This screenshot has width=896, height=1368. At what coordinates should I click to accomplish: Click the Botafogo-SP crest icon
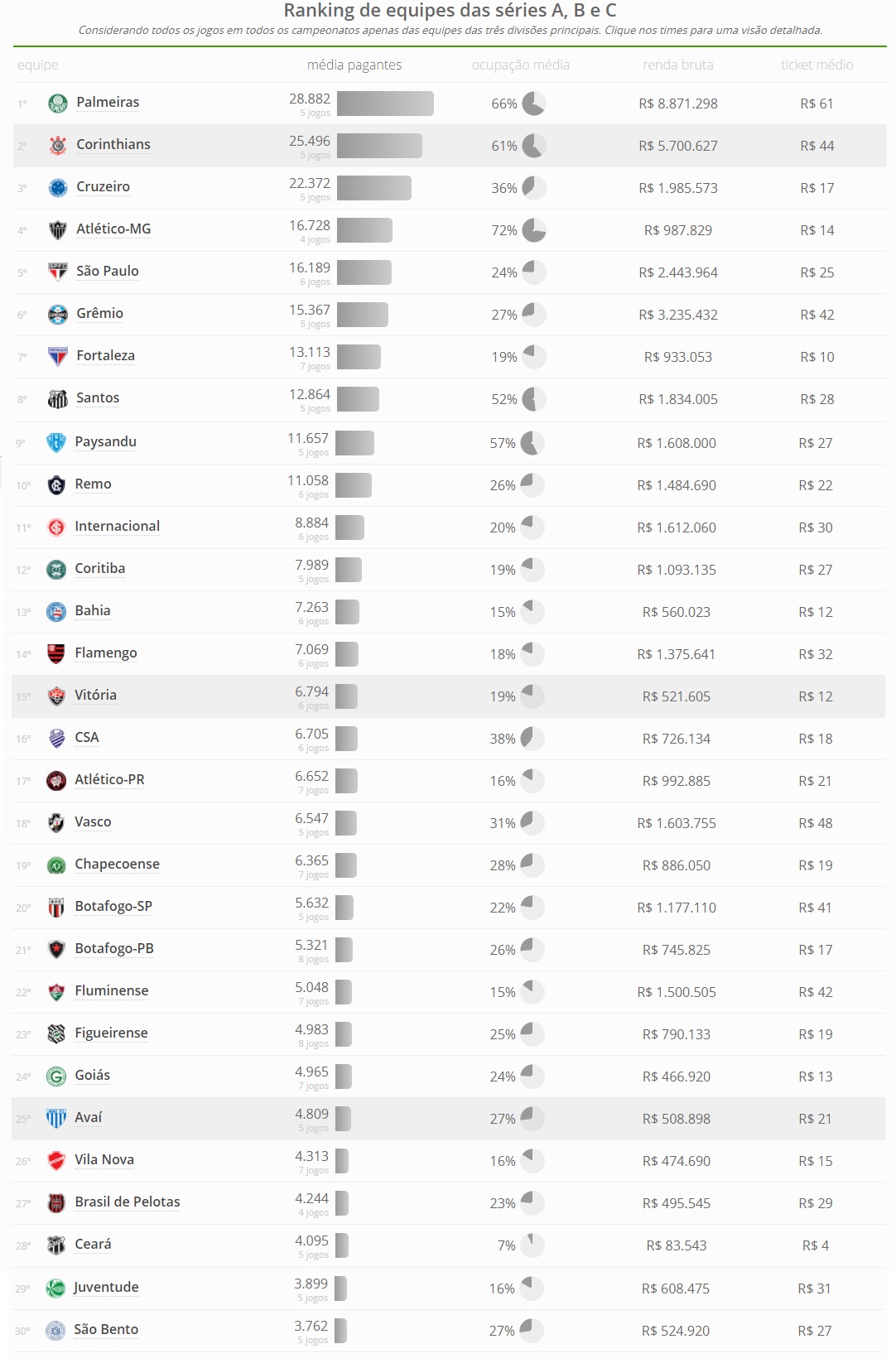point(56,908)
